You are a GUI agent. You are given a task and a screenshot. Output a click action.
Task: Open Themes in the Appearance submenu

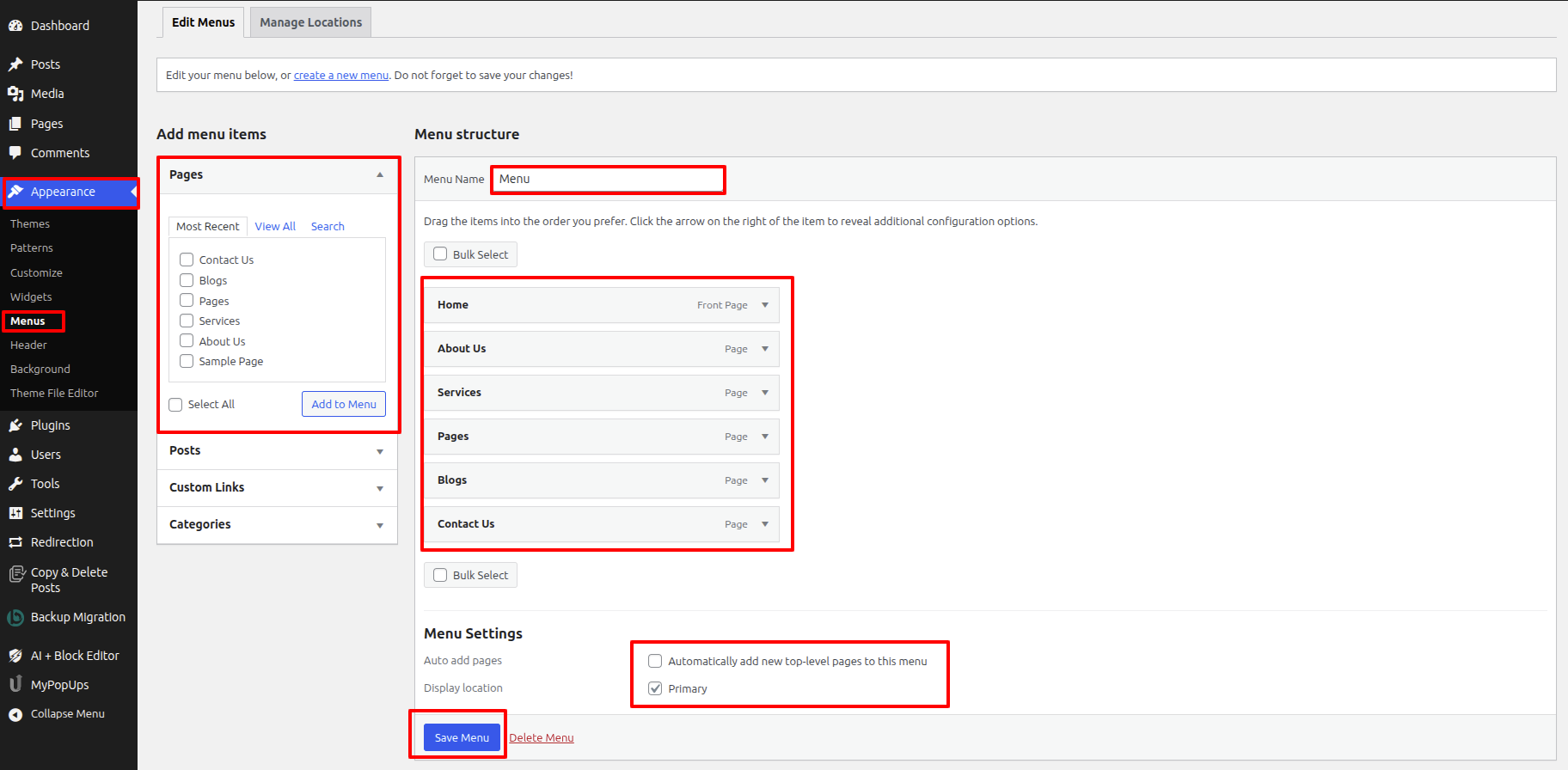(30, 223)
